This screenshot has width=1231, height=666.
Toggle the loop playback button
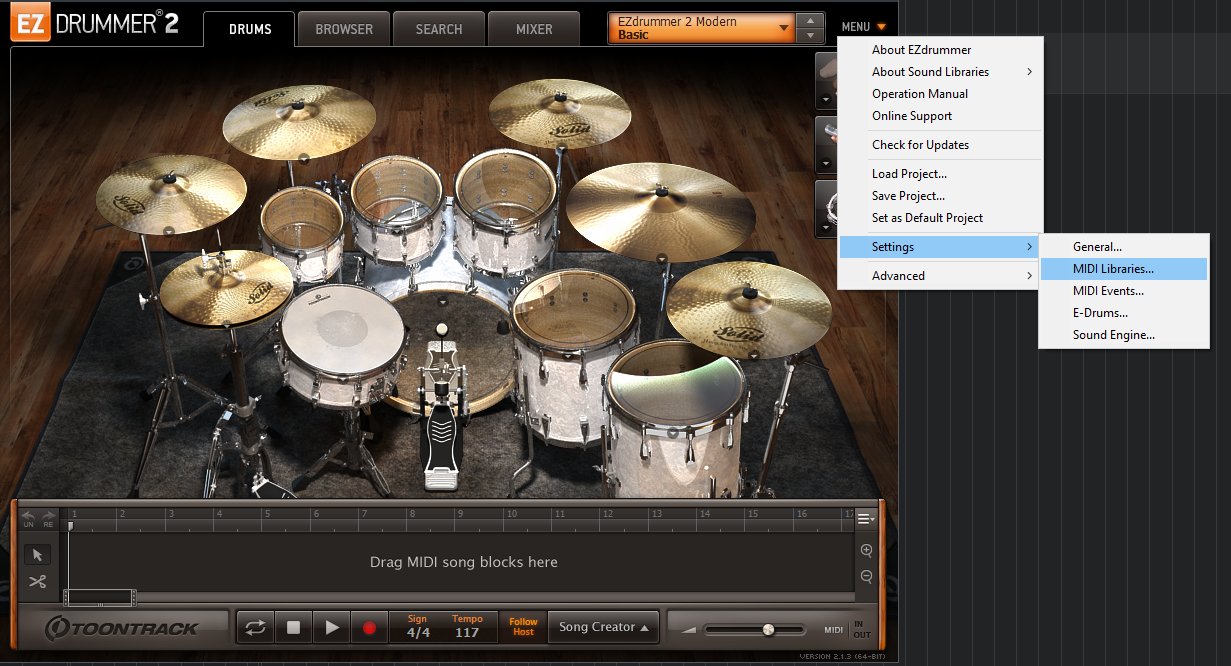[x=256, y=627]
